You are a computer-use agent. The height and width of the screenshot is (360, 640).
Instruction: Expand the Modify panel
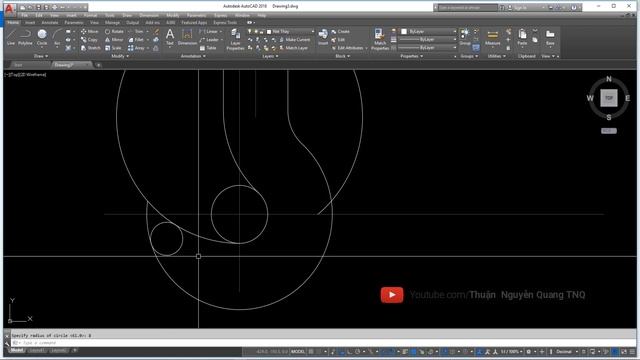tap(120, 56)
